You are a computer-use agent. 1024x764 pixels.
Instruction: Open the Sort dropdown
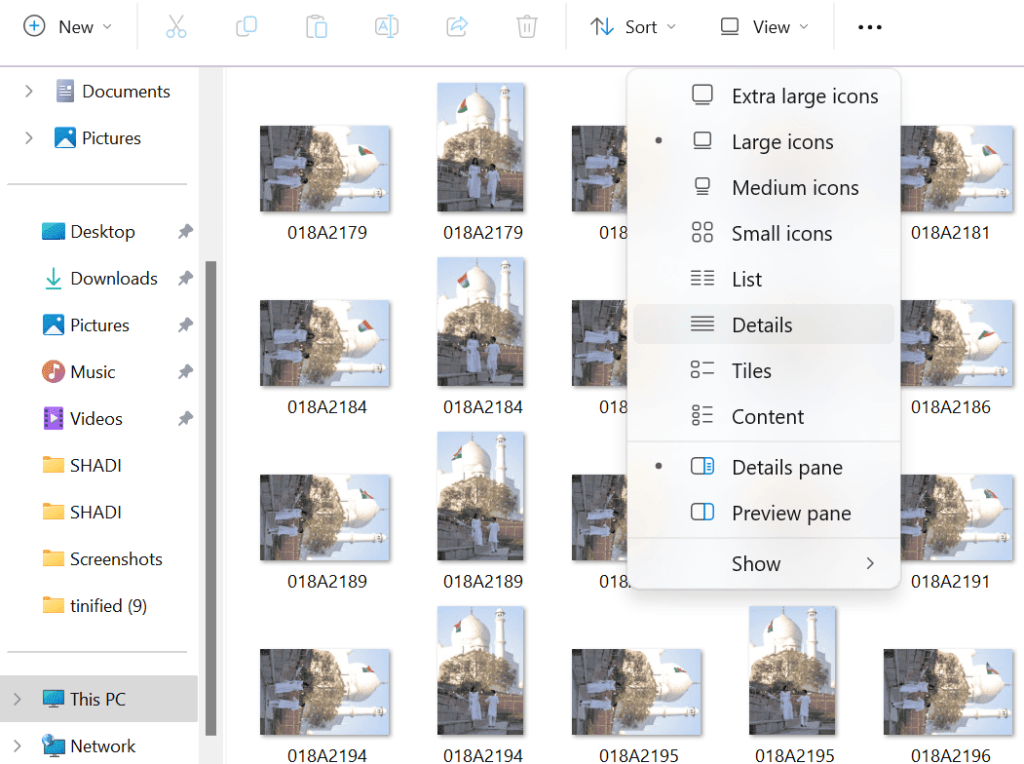coord(633,27)
